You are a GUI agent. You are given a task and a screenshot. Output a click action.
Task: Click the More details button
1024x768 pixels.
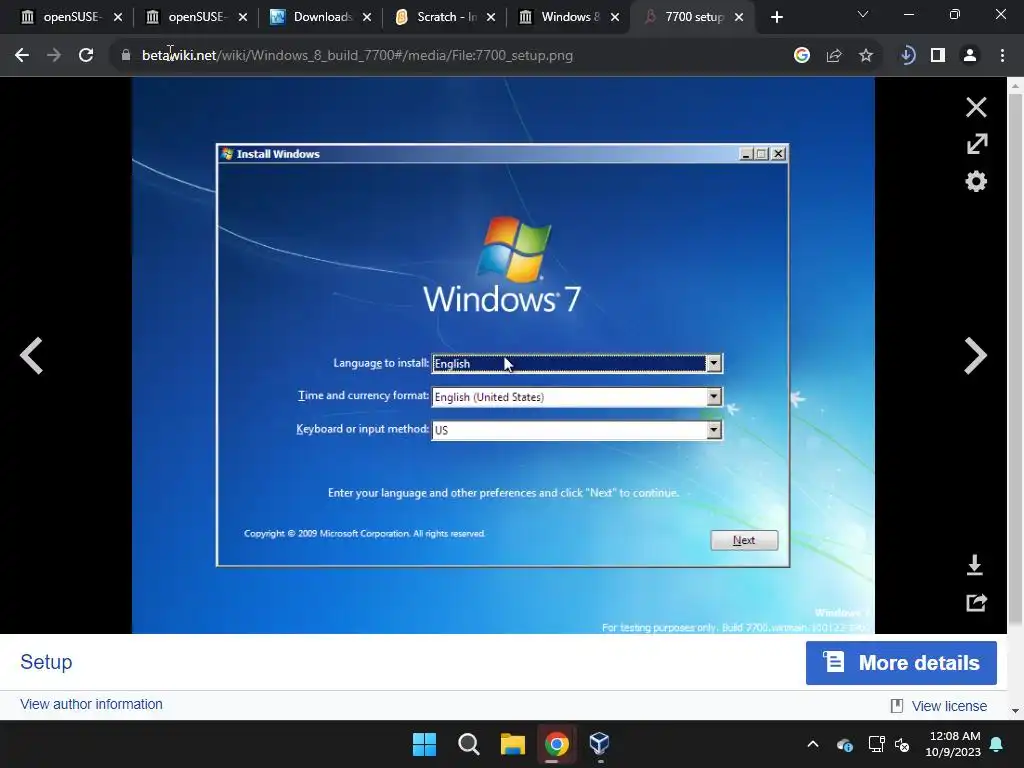(901, 663)
